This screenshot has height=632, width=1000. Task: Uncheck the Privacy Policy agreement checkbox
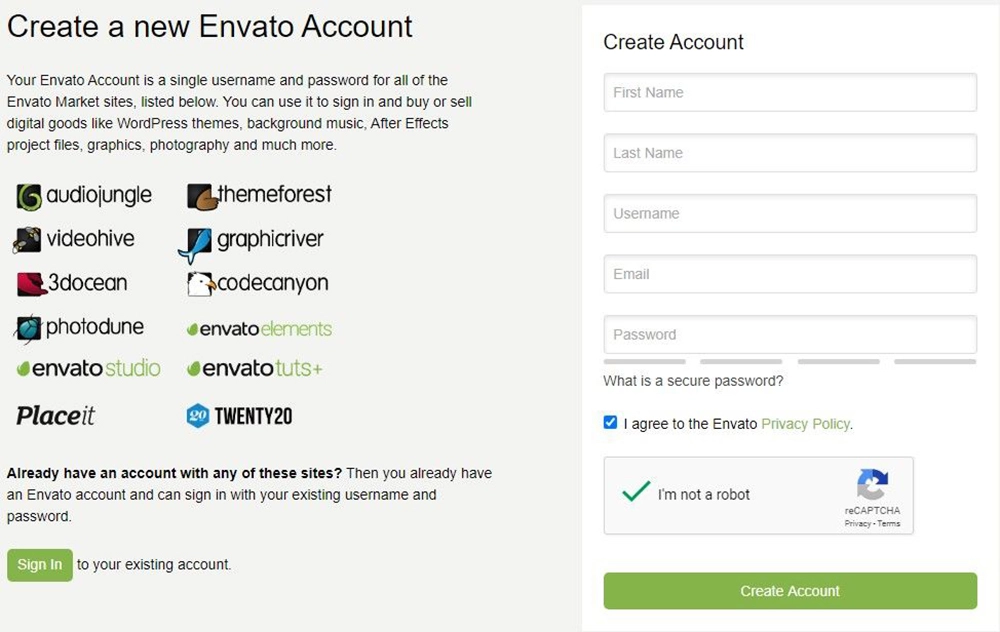(x=610, y=423)
